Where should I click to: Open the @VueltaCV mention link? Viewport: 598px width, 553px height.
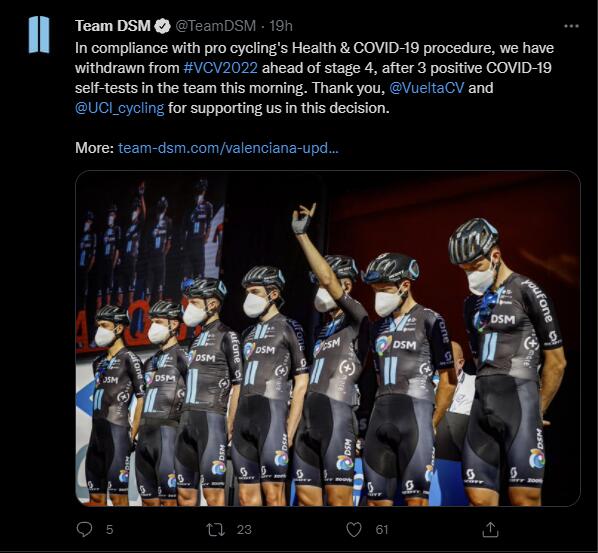427,88
